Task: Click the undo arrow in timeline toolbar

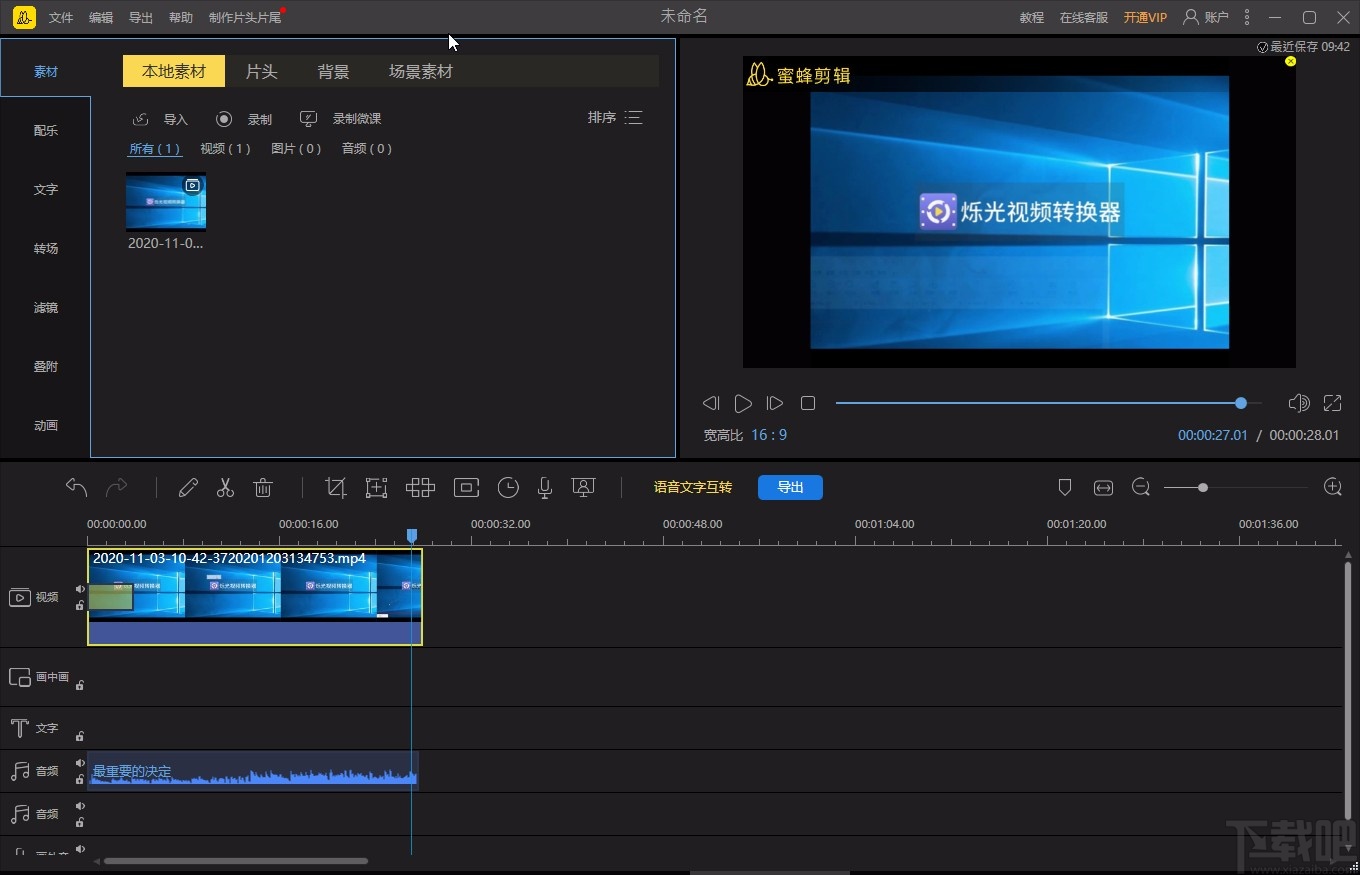Action: pyautogui.click(x=76, y=487)
